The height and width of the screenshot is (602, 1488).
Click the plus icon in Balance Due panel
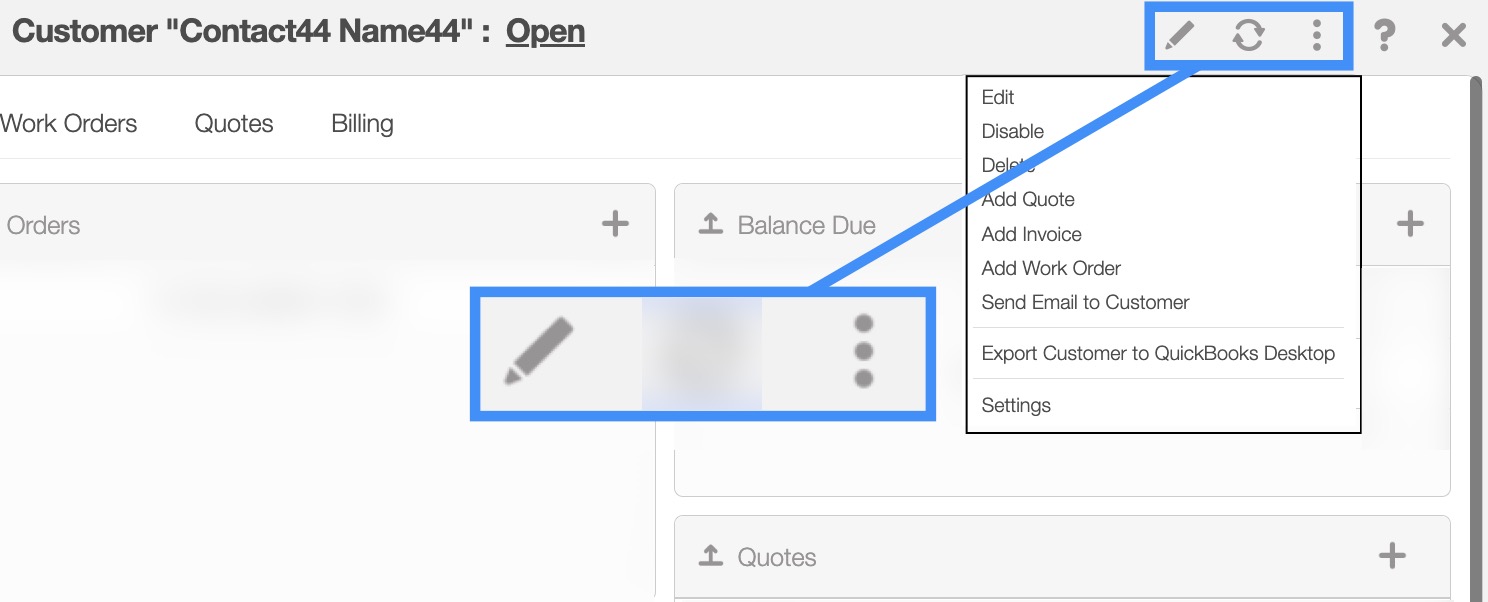1409,224
